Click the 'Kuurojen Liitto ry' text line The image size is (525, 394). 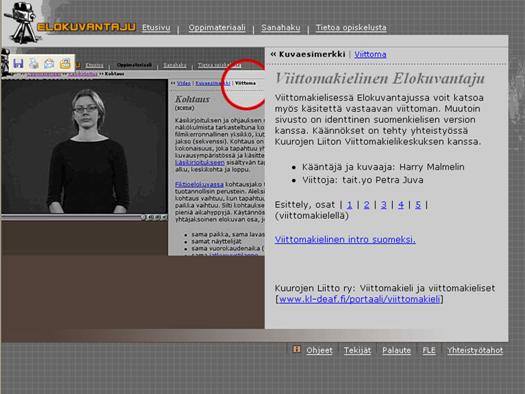click(x=385, y=288)
